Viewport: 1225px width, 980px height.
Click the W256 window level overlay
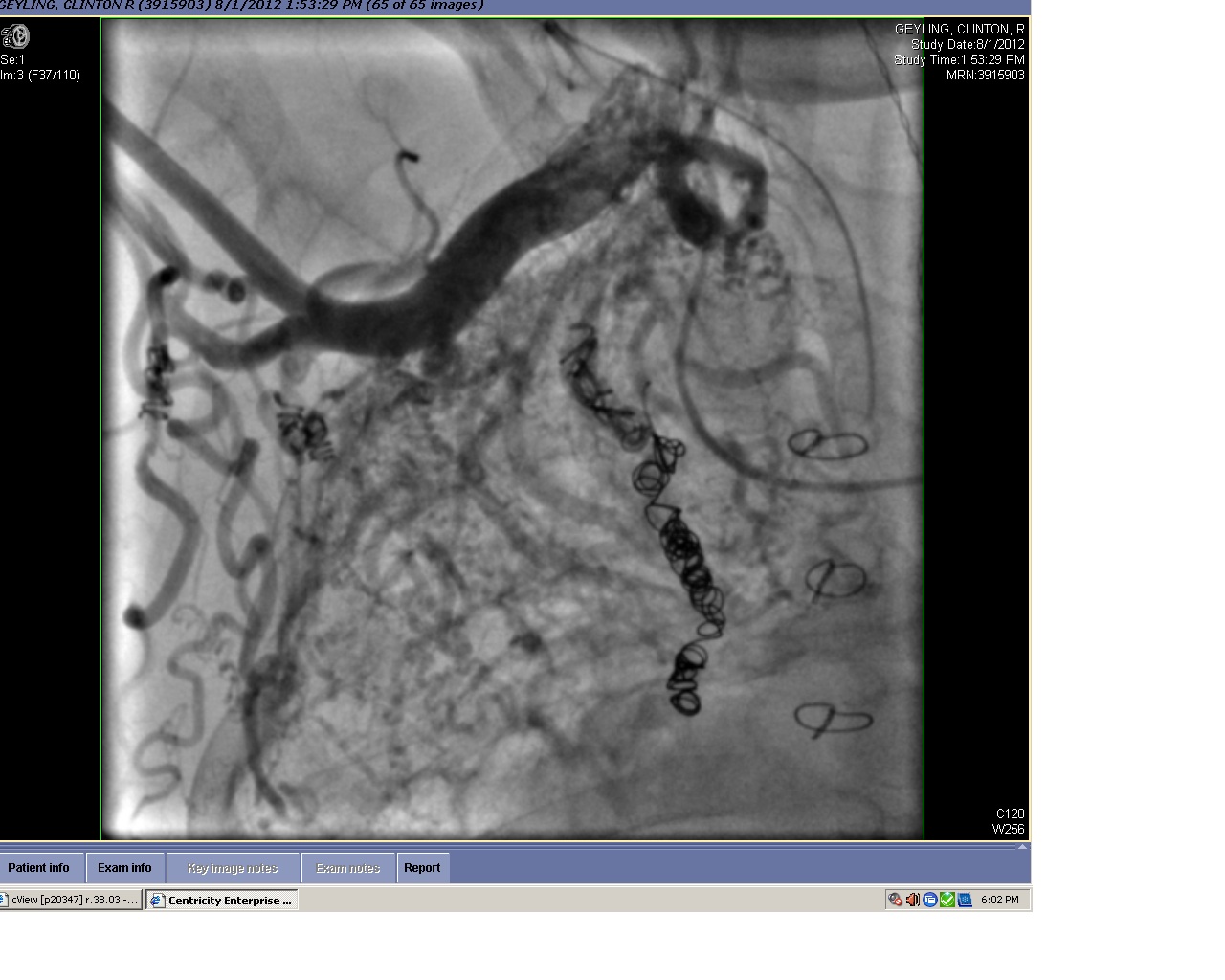[1008, 829]
